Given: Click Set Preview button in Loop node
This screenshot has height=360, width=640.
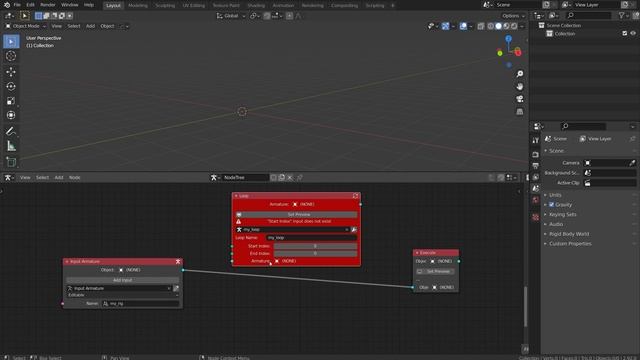Looking at the screenshot, I should [296, 214].
